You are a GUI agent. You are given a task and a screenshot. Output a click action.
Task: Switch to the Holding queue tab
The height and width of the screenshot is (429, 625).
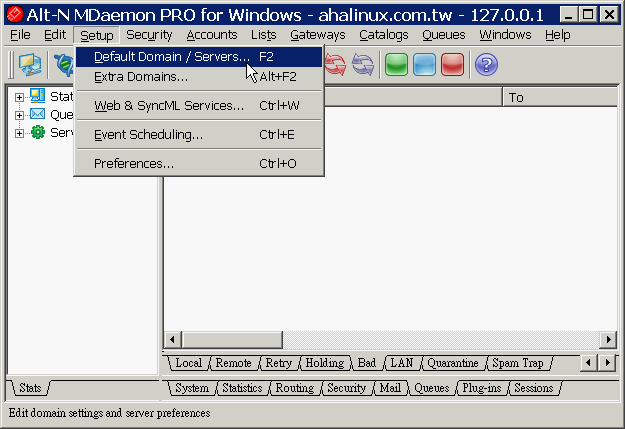click(324, 363)
